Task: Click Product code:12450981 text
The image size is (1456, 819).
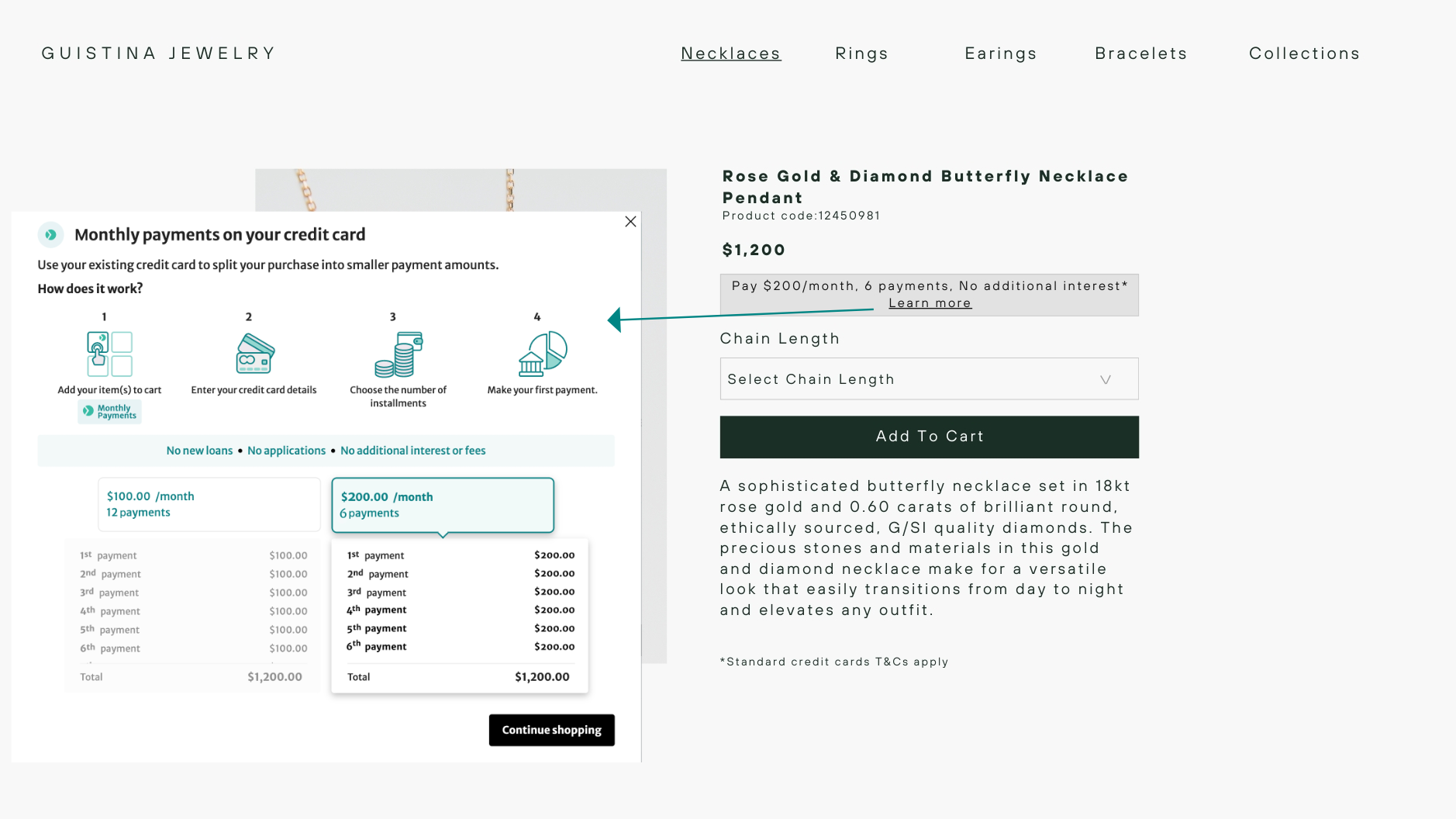Action: click(801, 216)
